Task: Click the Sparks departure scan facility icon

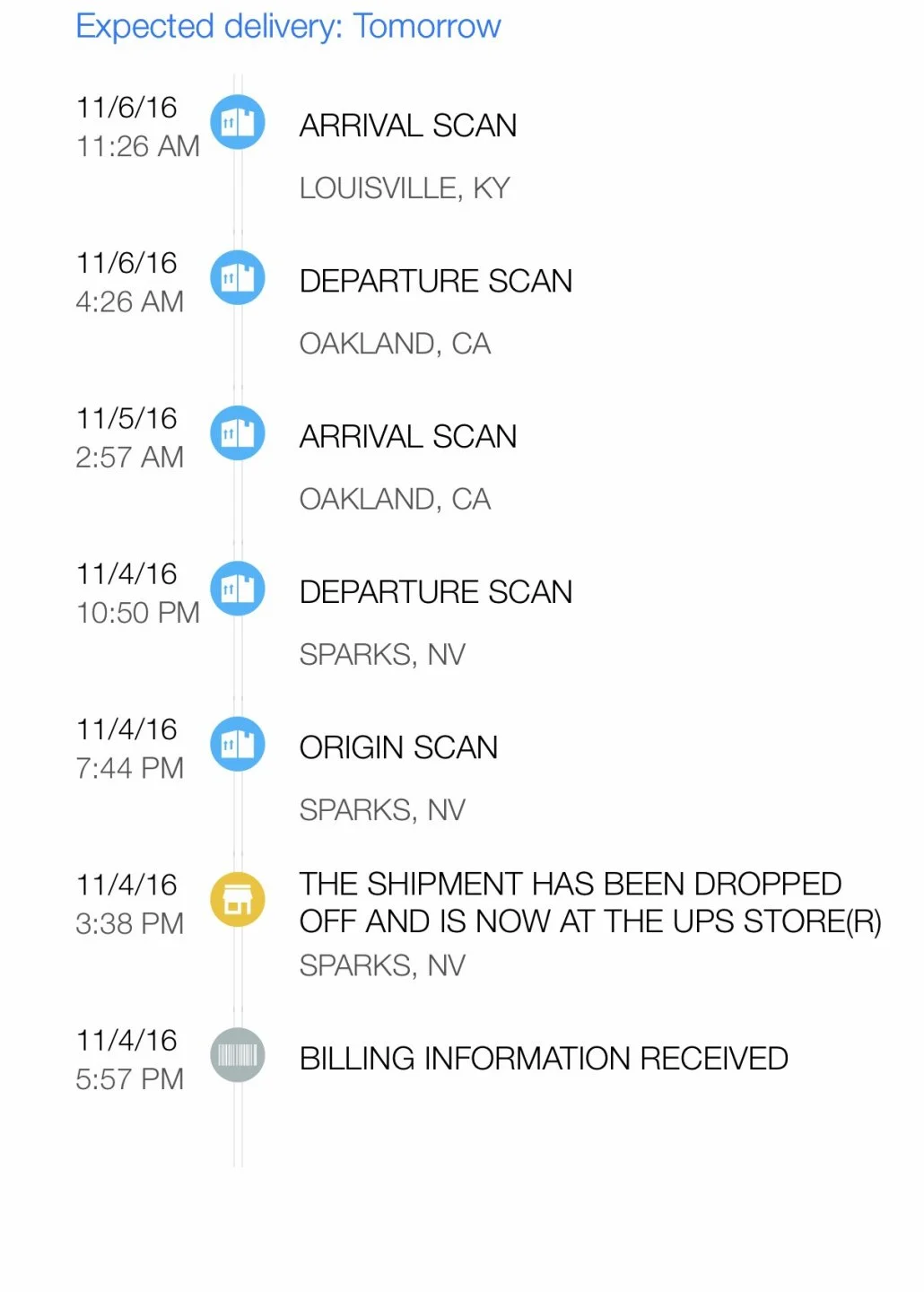Action: click(238, 589)
